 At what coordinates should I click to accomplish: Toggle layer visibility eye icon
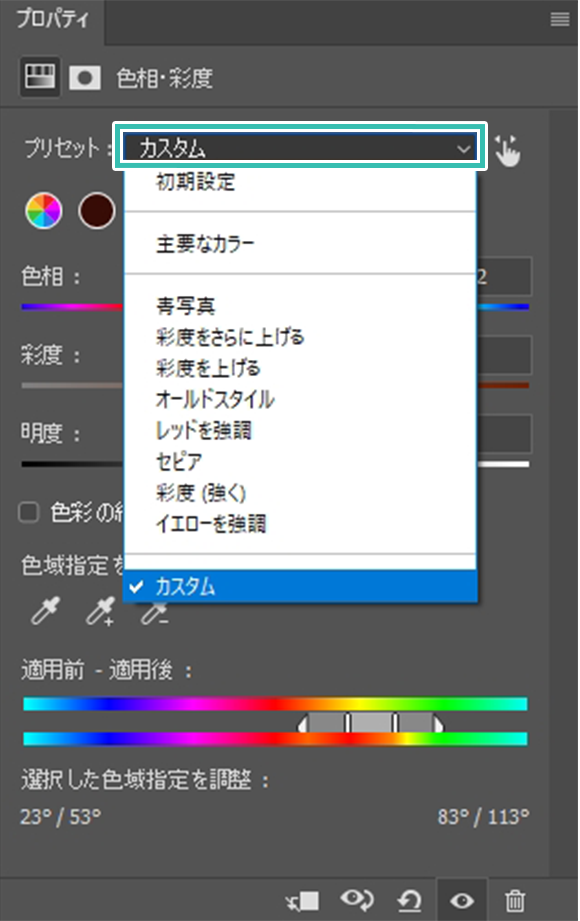[x=462, y=900]
